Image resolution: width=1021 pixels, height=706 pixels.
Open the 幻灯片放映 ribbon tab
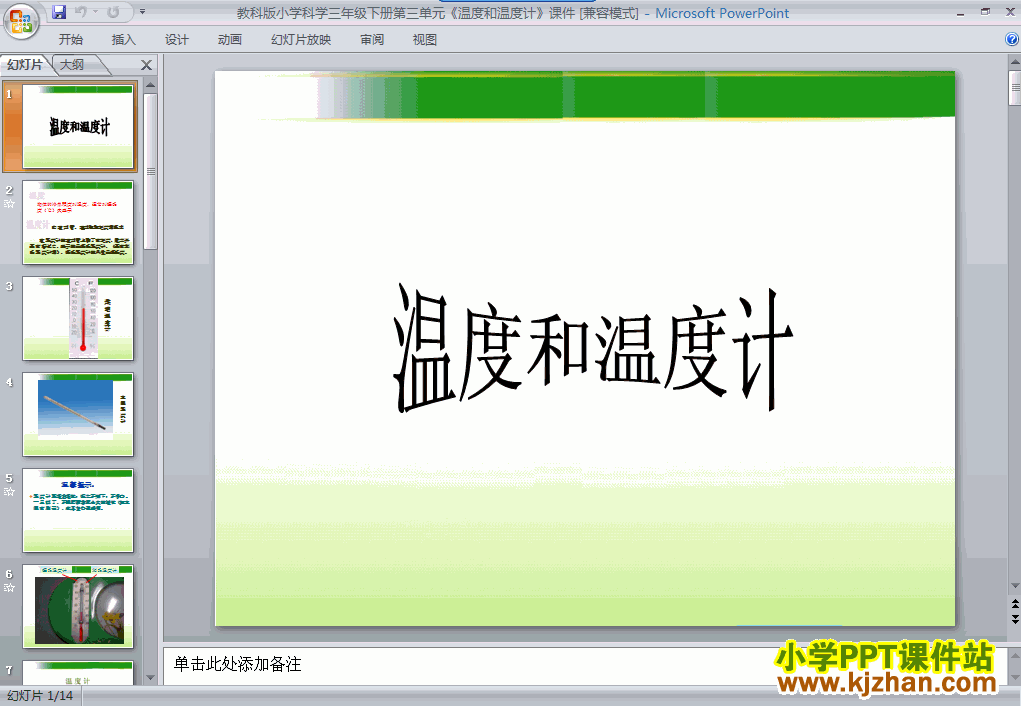tap(301, 40)
